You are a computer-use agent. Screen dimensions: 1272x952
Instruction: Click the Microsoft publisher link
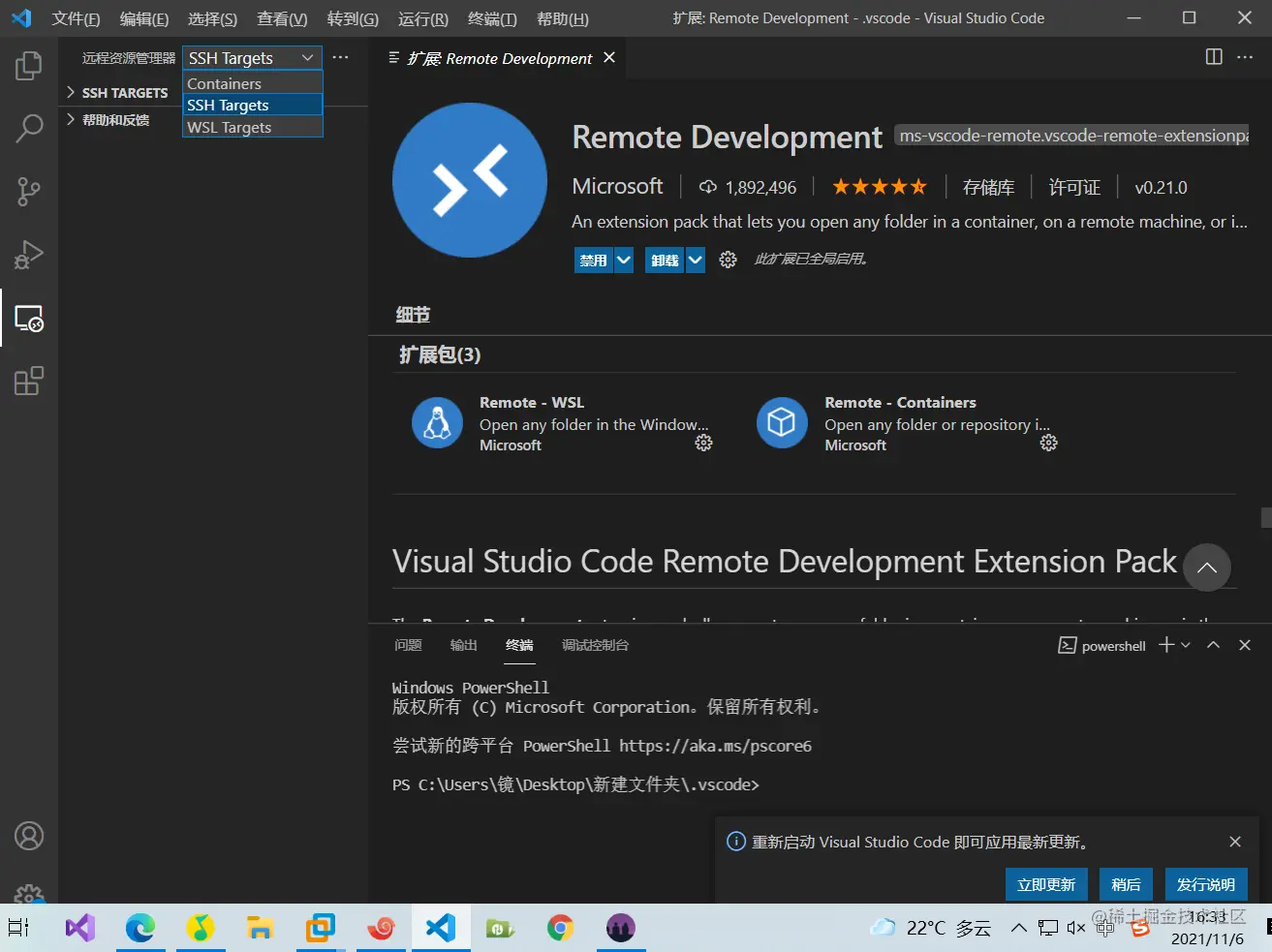(618, 186)
